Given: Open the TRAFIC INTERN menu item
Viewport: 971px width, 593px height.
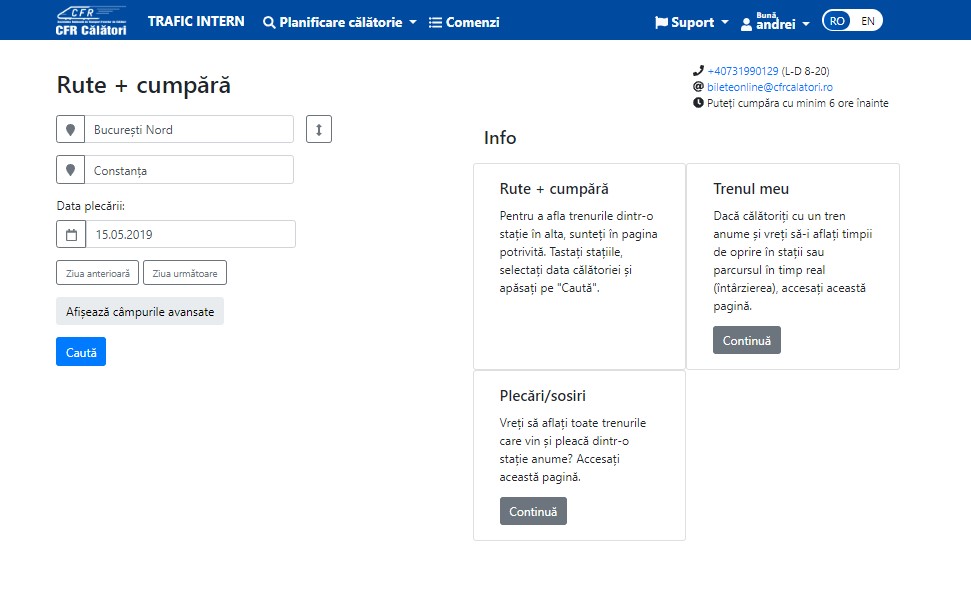Looking at the screenshot, I should pos(196,22).
